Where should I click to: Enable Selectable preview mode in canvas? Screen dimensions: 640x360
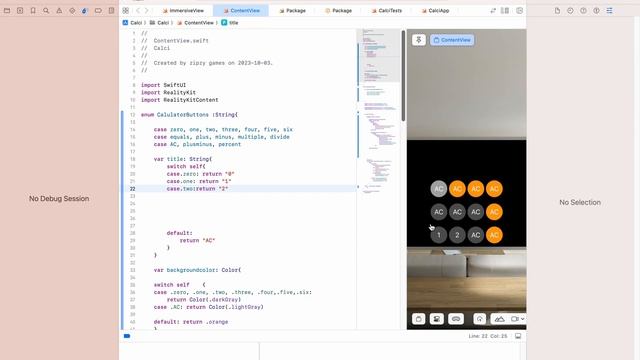click(437, 319)
